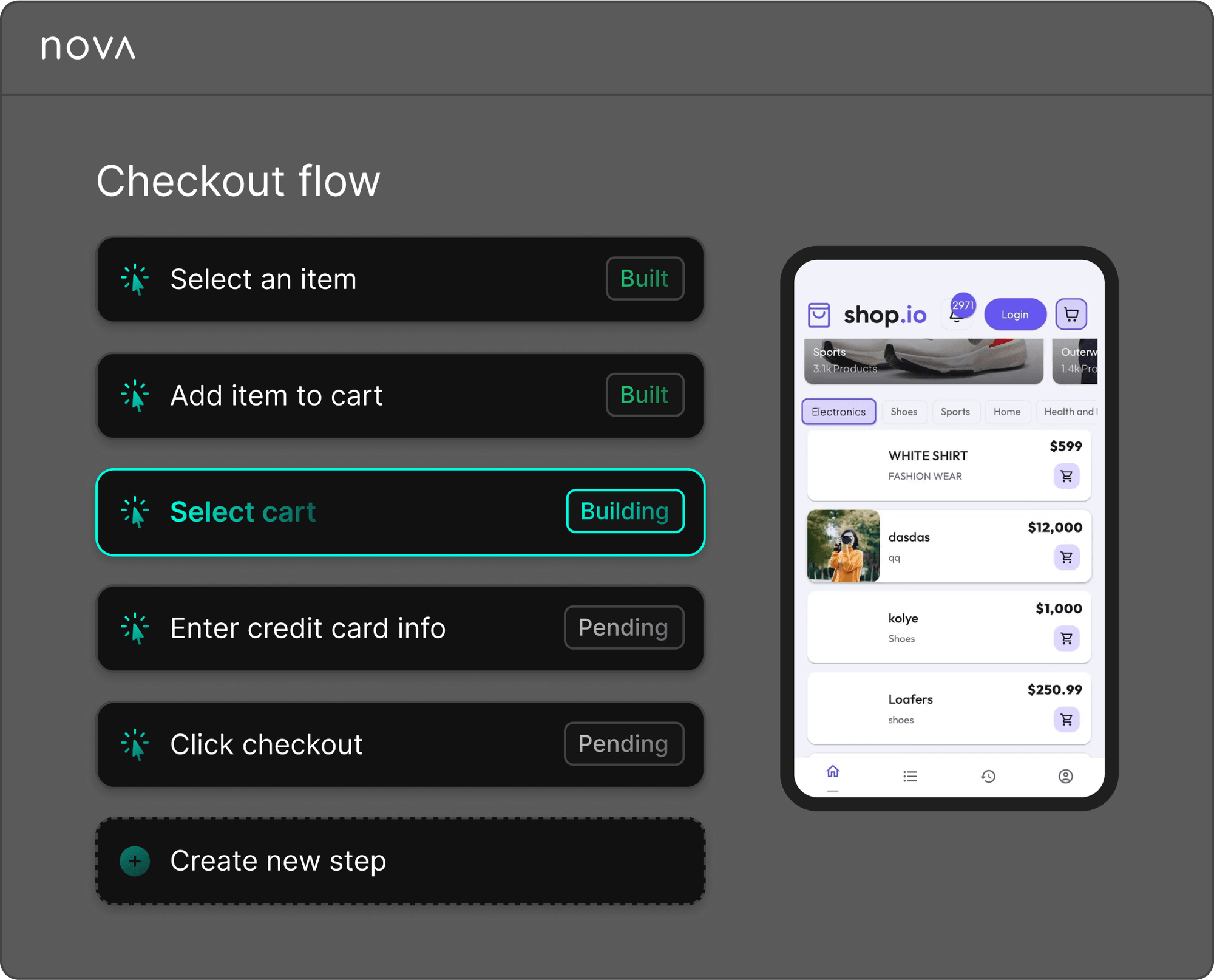Click the cursor icon beside Select an item
This screenshot has height=980, width=1214.
pyautogui.click(x=135, y=279)
